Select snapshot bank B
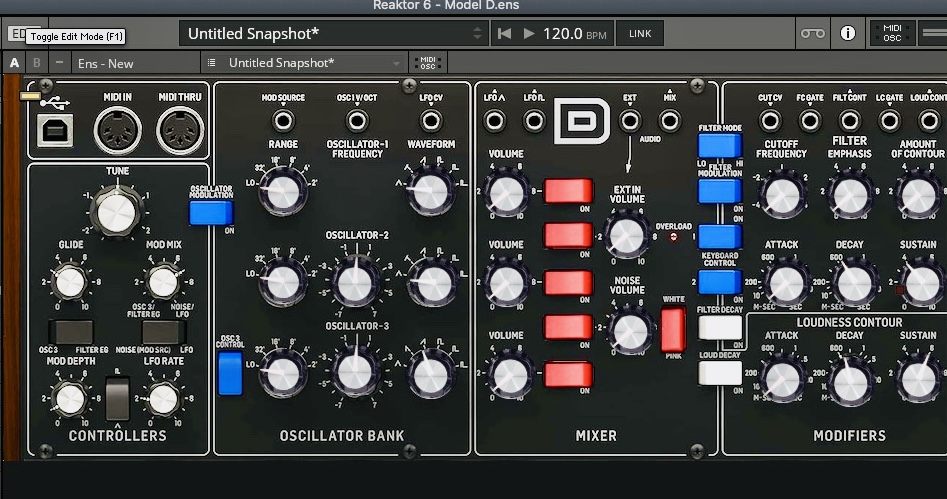 click(37, 63)
